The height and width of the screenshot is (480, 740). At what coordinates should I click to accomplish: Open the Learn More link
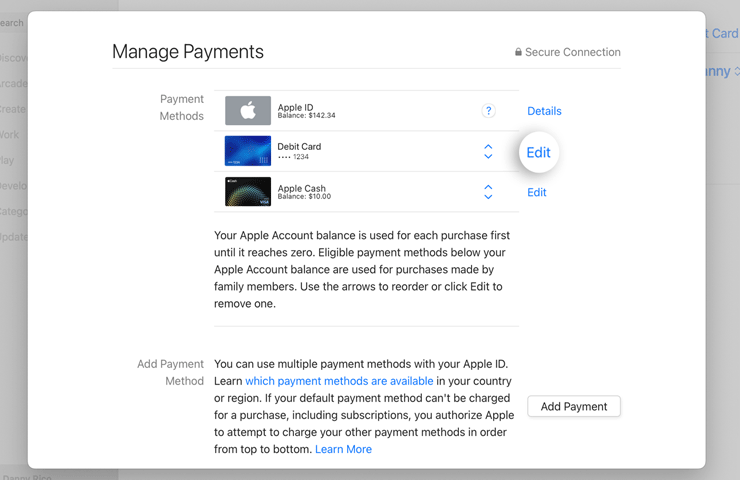tap(343, 449)
